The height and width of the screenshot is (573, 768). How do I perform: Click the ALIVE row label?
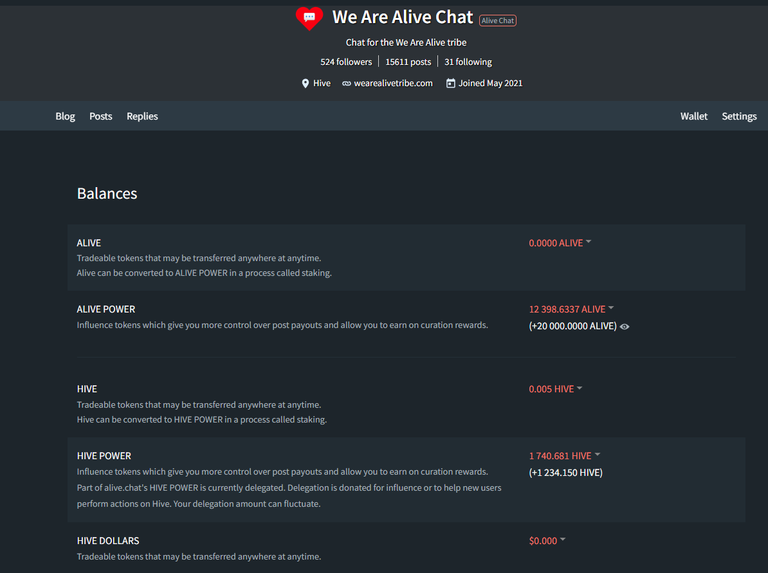coord(89,243)
